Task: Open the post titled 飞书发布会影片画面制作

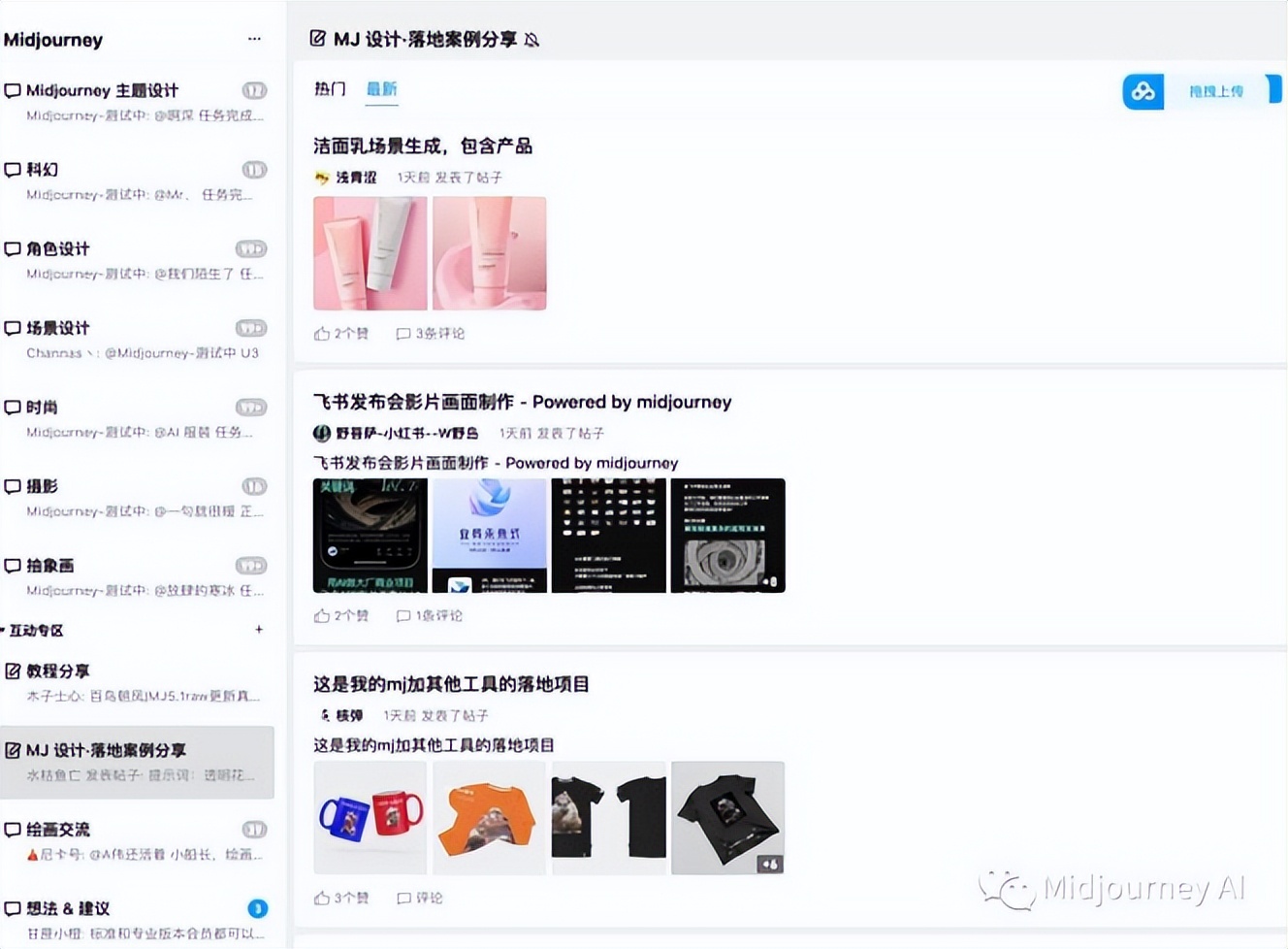Action: pos(522,402)
